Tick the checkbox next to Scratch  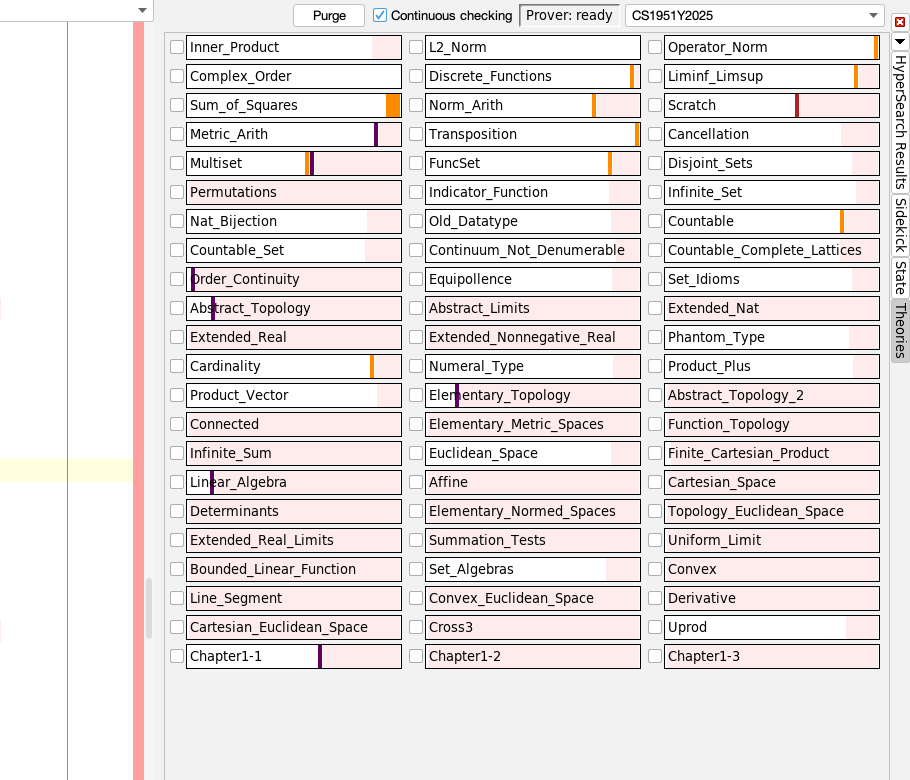point(655,105)
